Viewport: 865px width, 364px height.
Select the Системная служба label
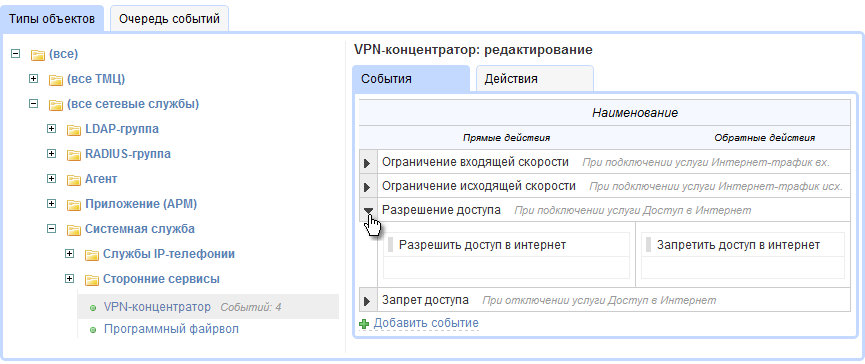[x=140, y=229]
